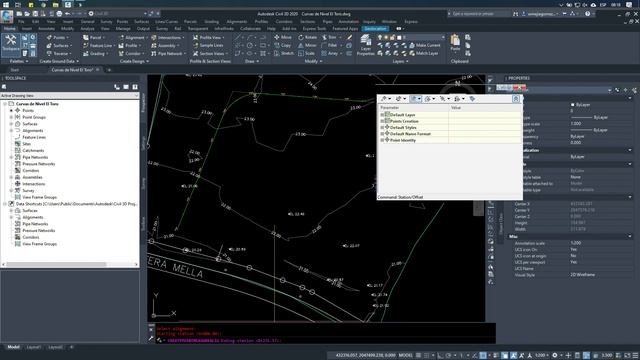Click the Surfaces tool in ribbon
Viewport: 640px width, 360px height.
click(x=59, y=45)
